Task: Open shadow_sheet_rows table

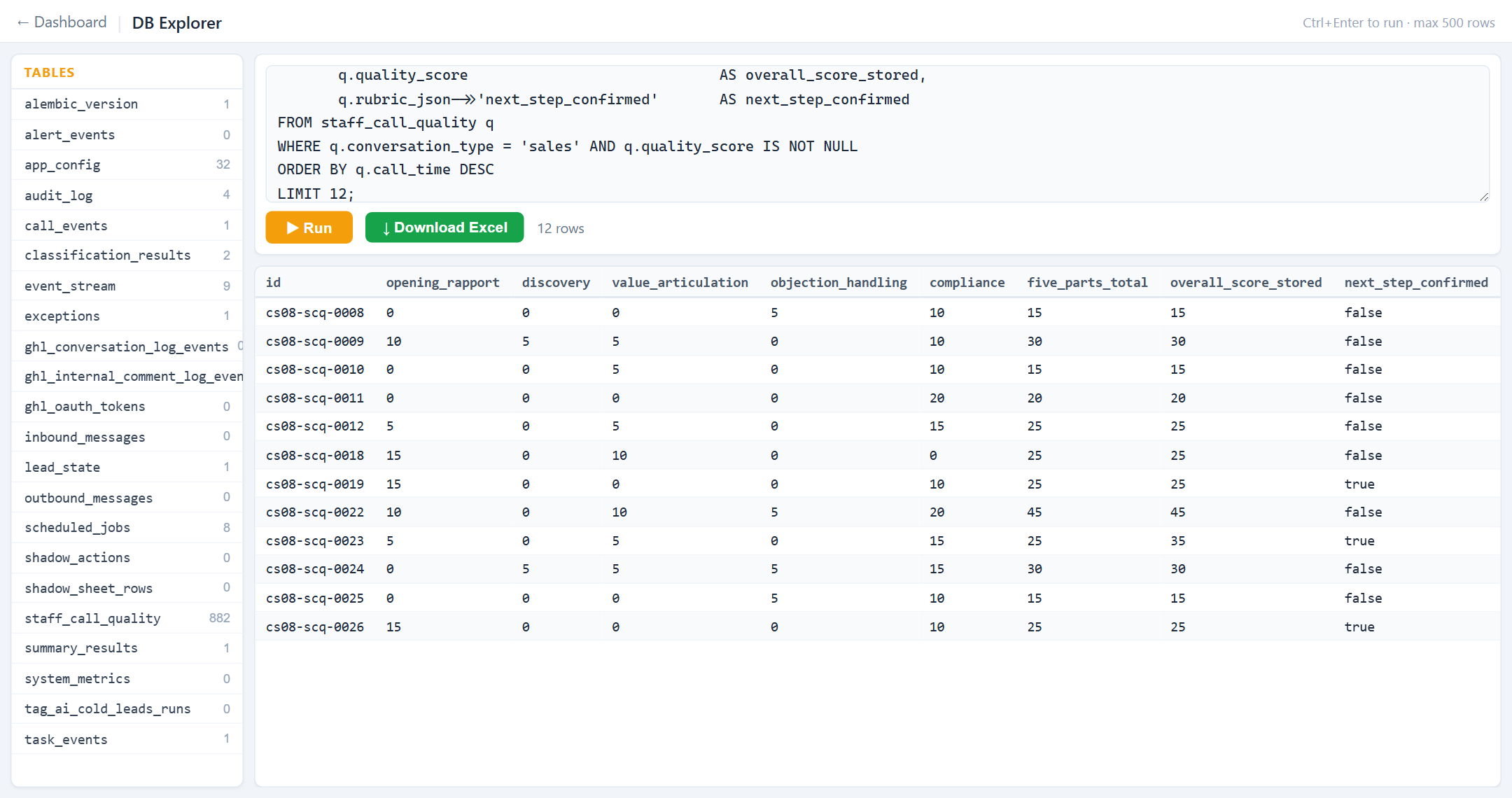Action: 127,589
